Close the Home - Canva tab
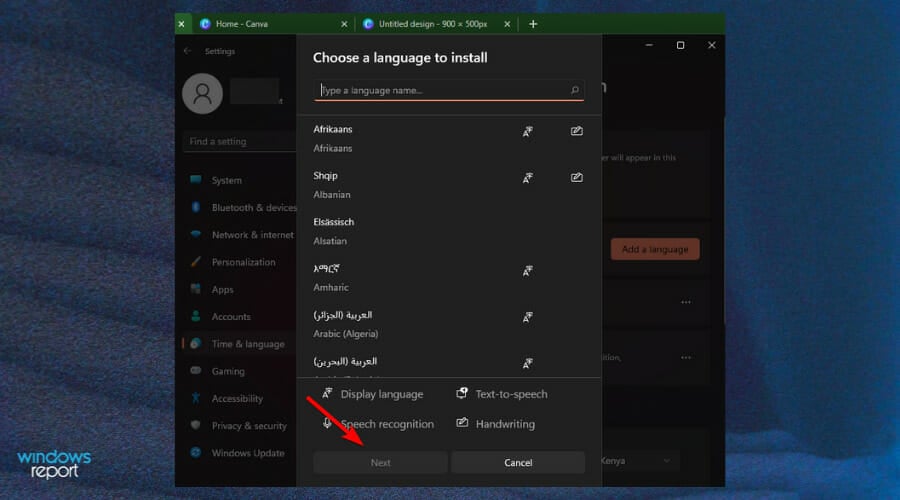 (344, 24)
